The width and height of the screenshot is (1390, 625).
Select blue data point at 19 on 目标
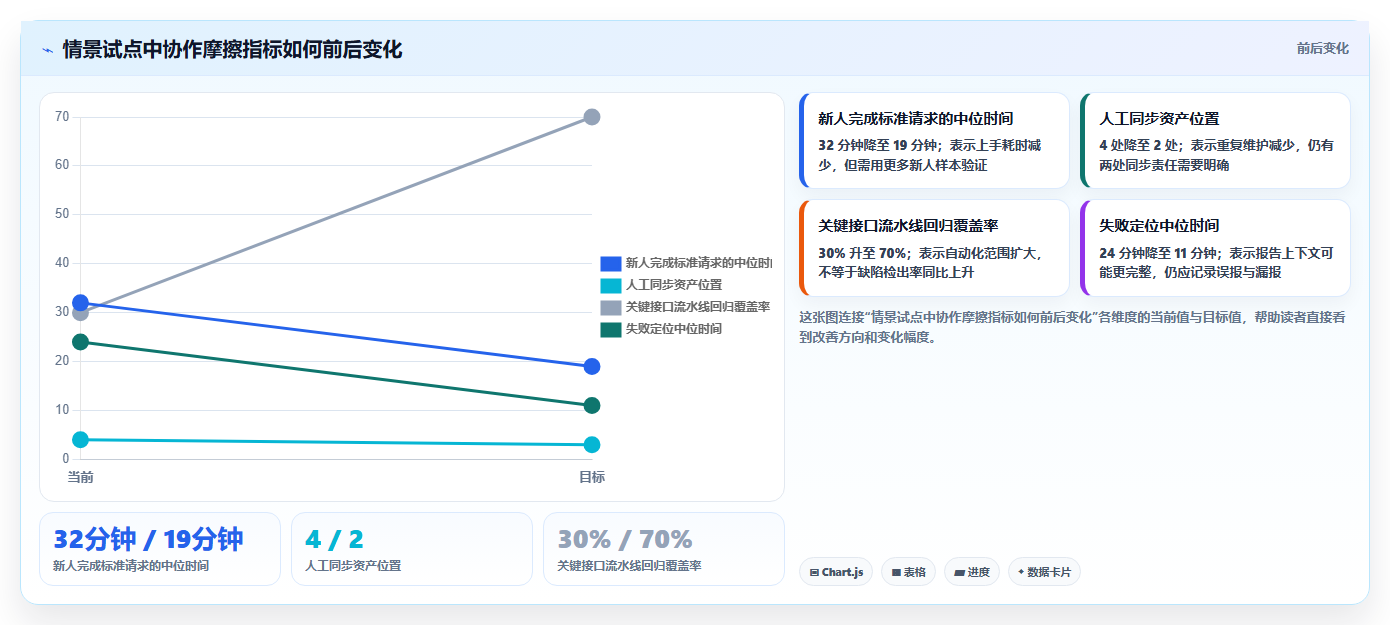[591, 367]
